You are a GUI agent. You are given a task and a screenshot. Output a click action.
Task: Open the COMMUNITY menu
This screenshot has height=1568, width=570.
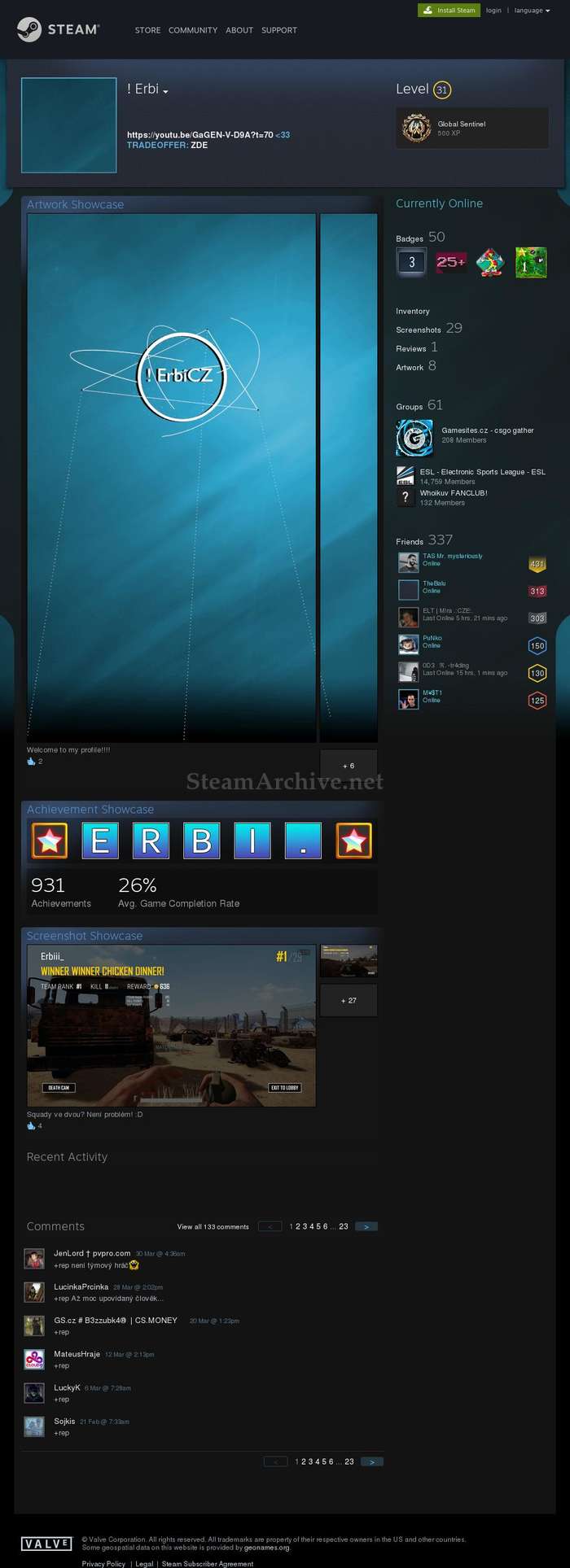193,30
